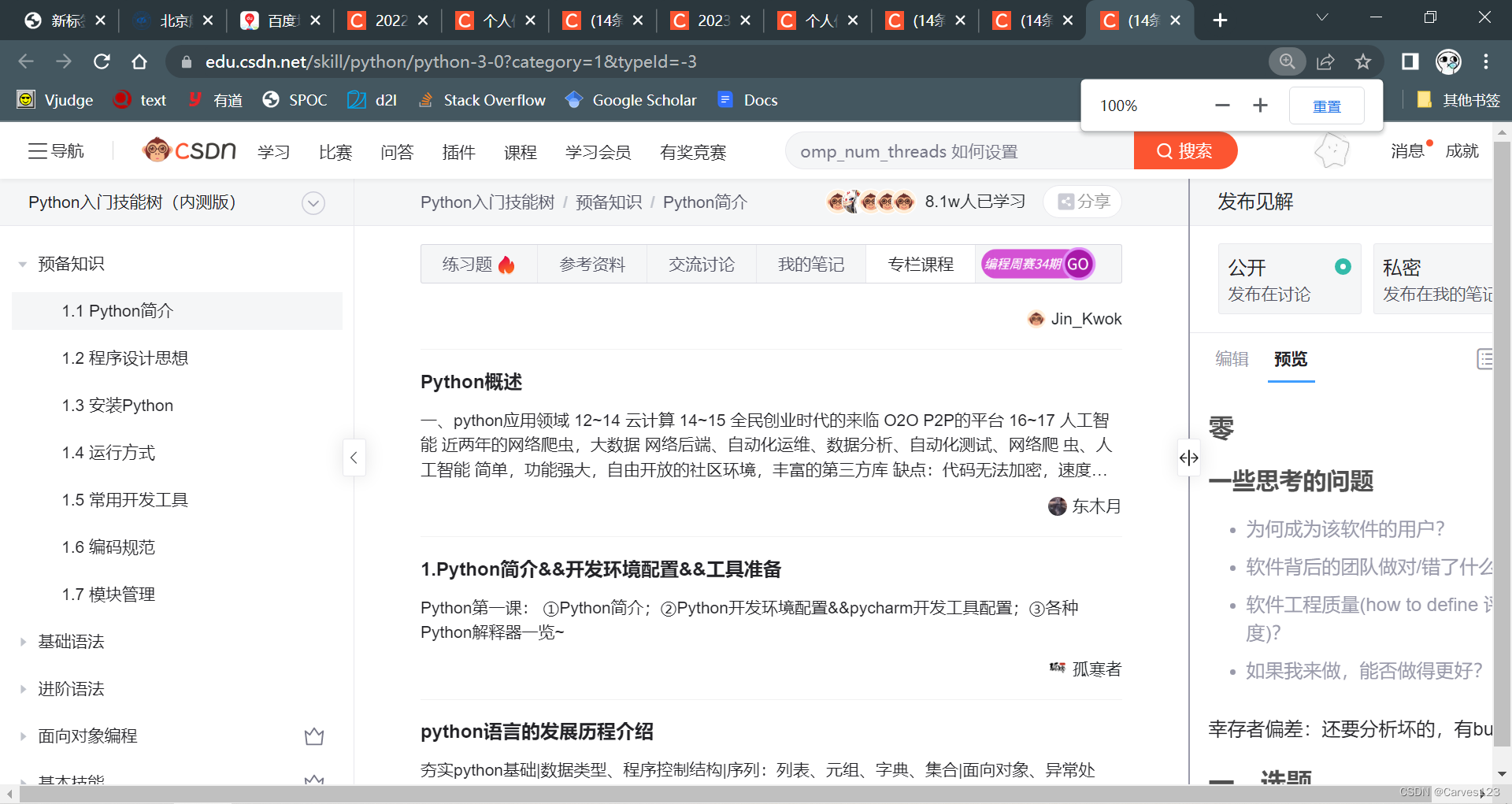Click the 重置 zoom reset button
Viewport: 1512px width, 804px height.
(x=1327, y=106)
